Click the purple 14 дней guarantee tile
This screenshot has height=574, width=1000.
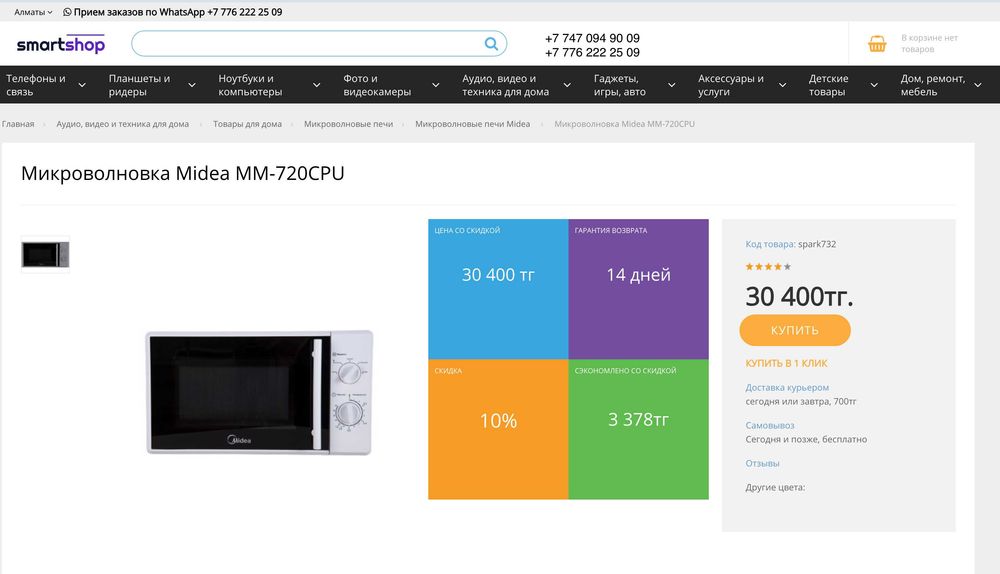click(x=638, y=289)
